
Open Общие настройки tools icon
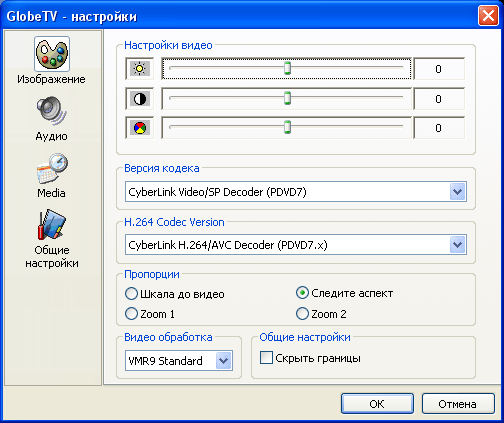pyautogui.click(x=52, y=225)
